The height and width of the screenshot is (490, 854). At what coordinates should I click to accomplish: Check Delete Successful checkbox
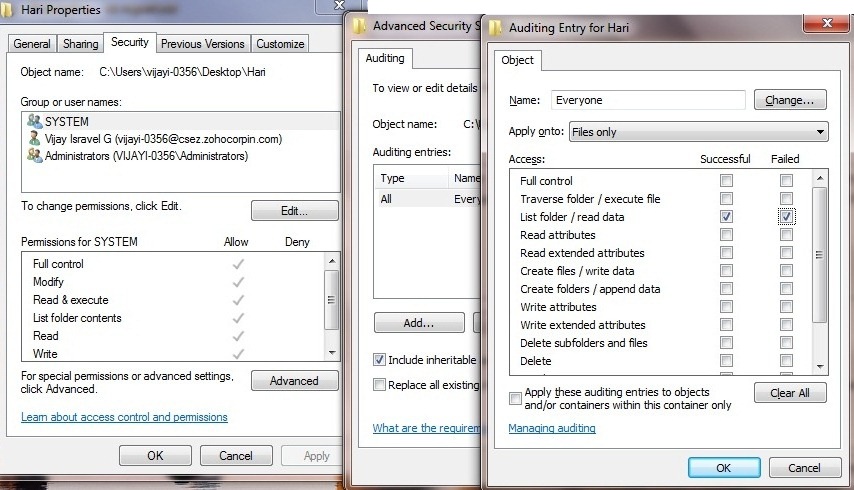(726, 360)
